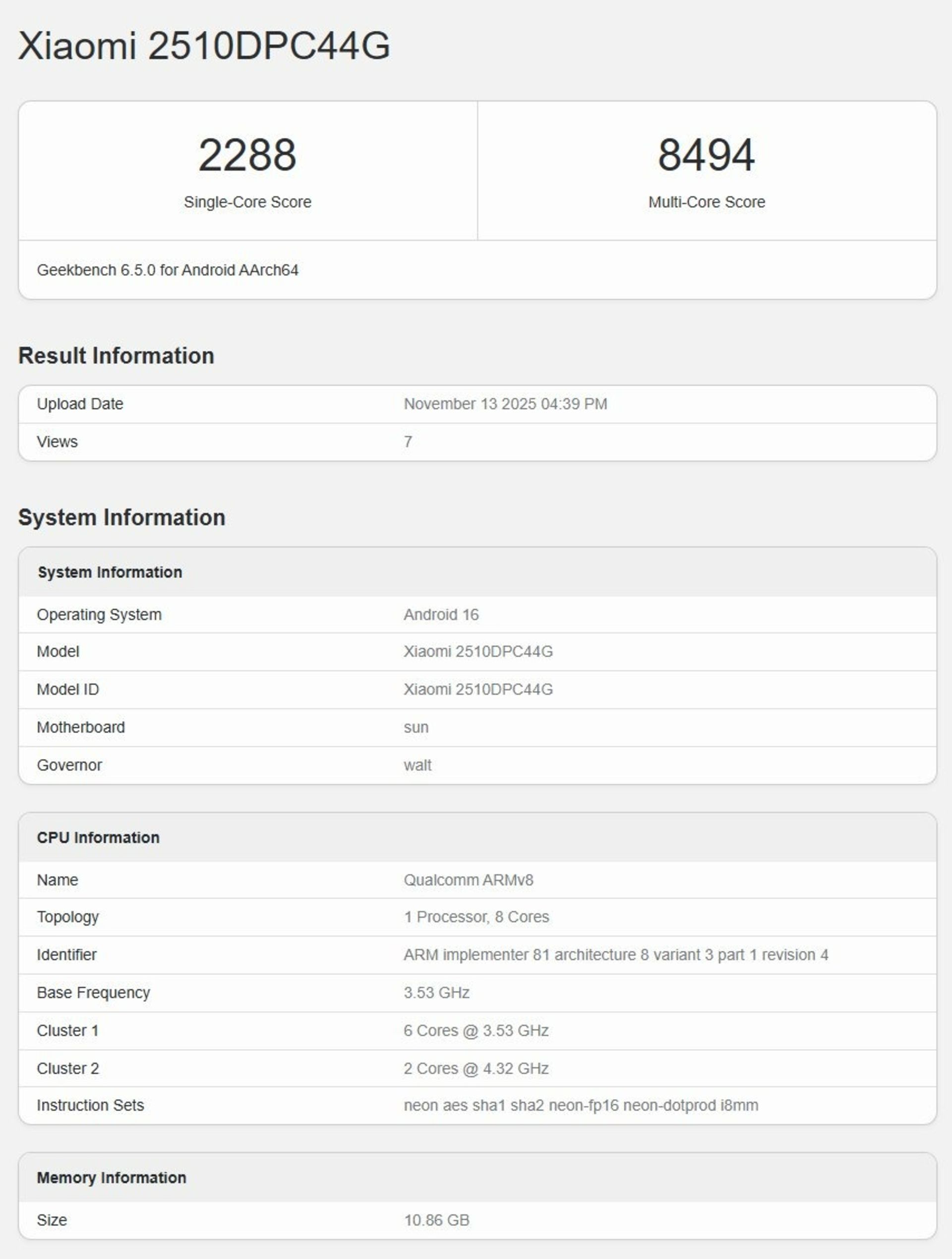Viewport: 952px width, 1259px height.
Task: Click the Xiaomi 2510DPC44G page title
Action: pos(204,46)
